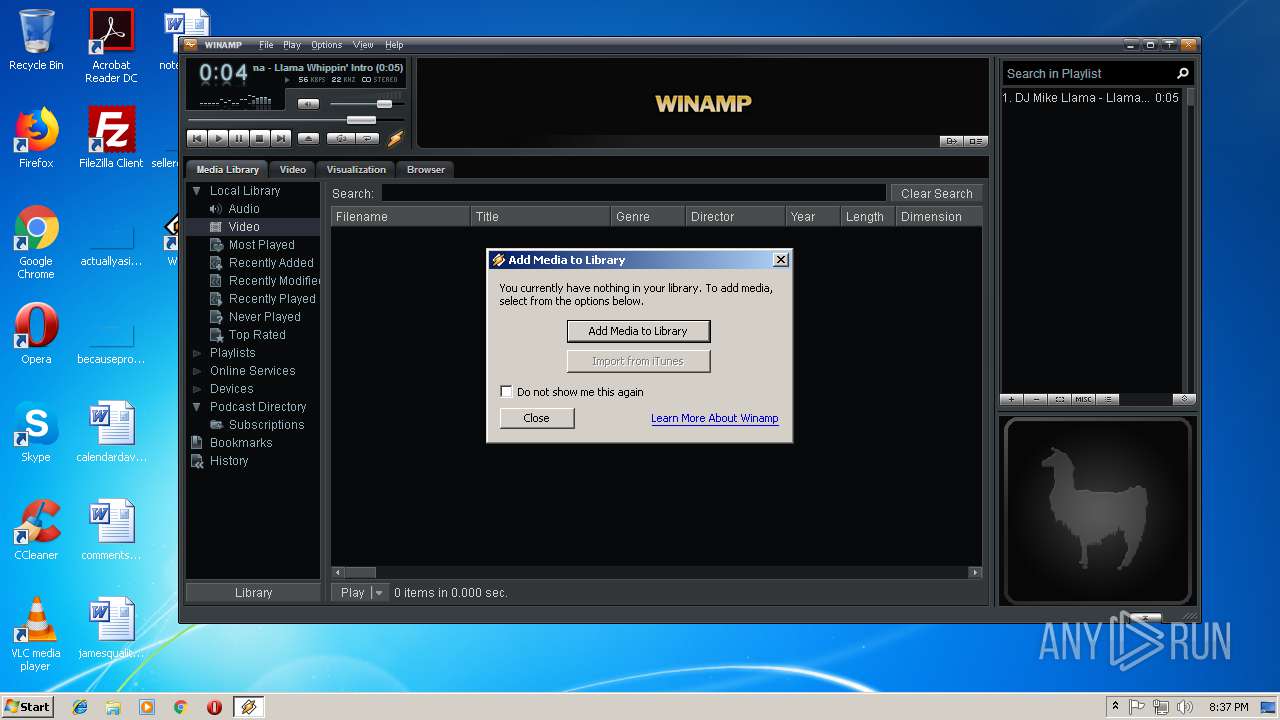Screen dimensions: 1280x720
Task: Open the playlist list options button
Action: coord(1108,399)
